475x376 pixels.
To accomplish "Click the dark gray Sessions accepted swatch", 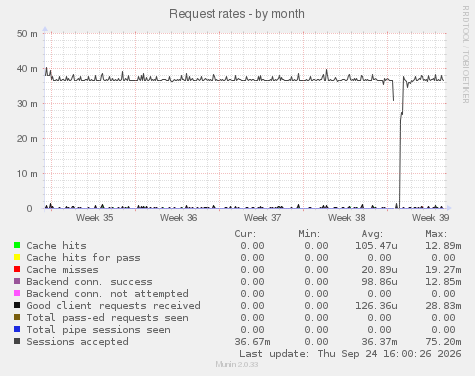I will click(17, 341).
